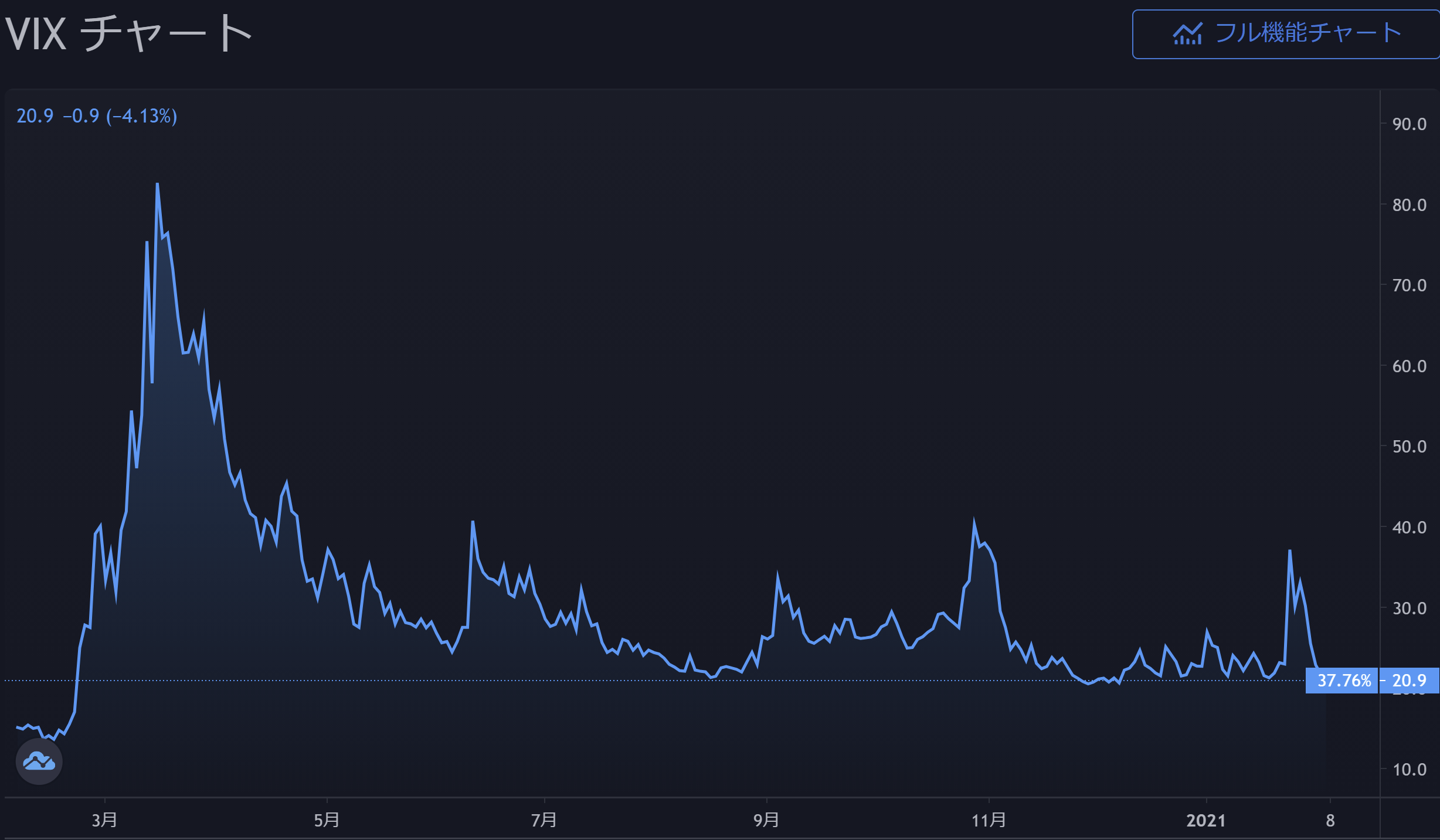Click the TradingView cloud logo icon
This screenshot has width=1440, height=840.
coord(39,761)
